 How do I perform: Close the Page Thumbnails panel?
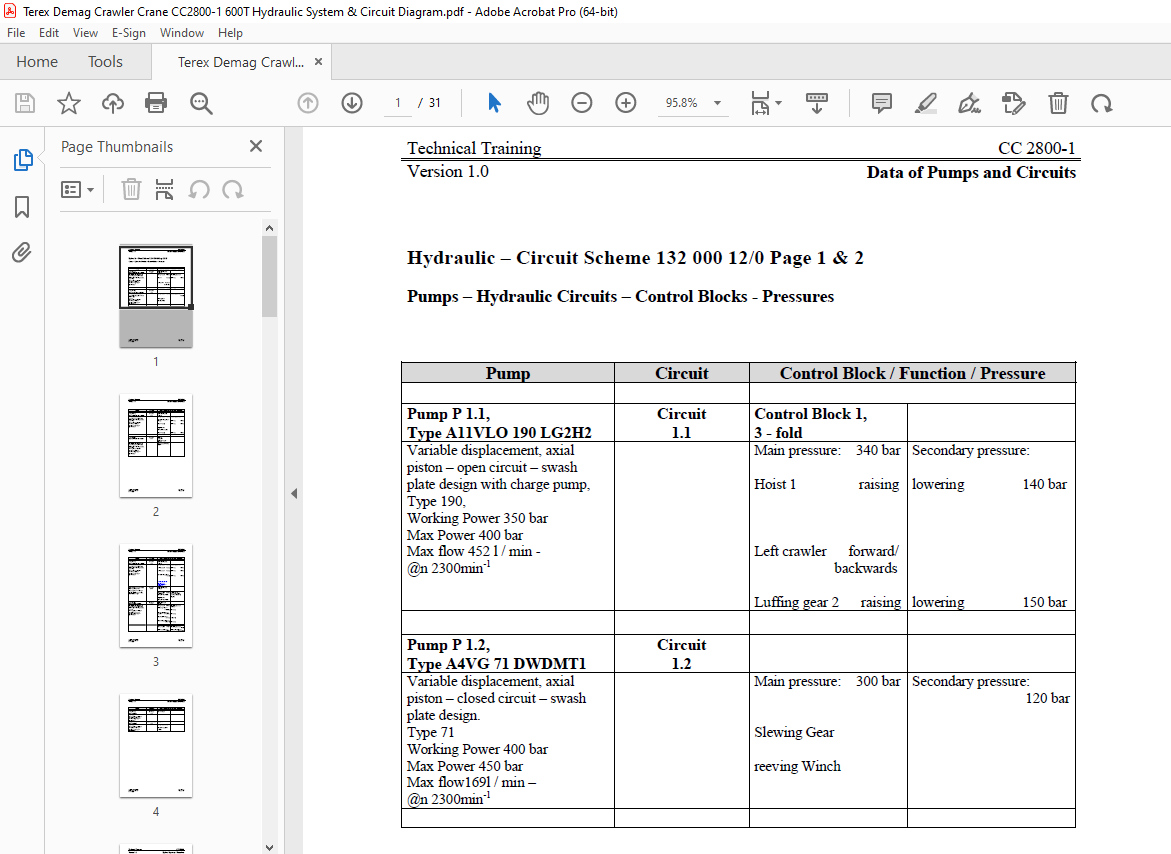click(x=256, y=146)
